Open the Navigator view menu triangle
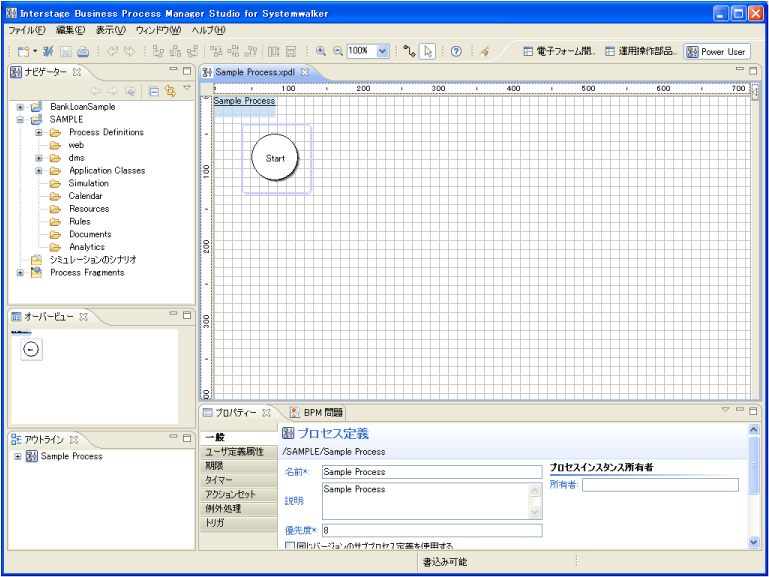769x577 pixels. click(x=187, y=88)
